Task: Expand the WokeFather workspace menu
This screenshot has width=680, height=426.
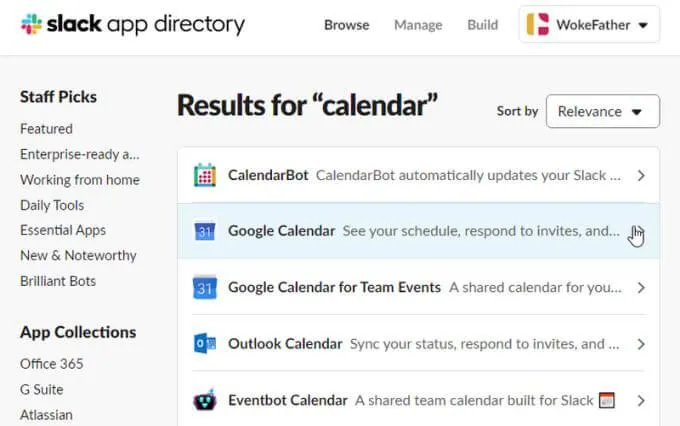Action: pos(589,24)
